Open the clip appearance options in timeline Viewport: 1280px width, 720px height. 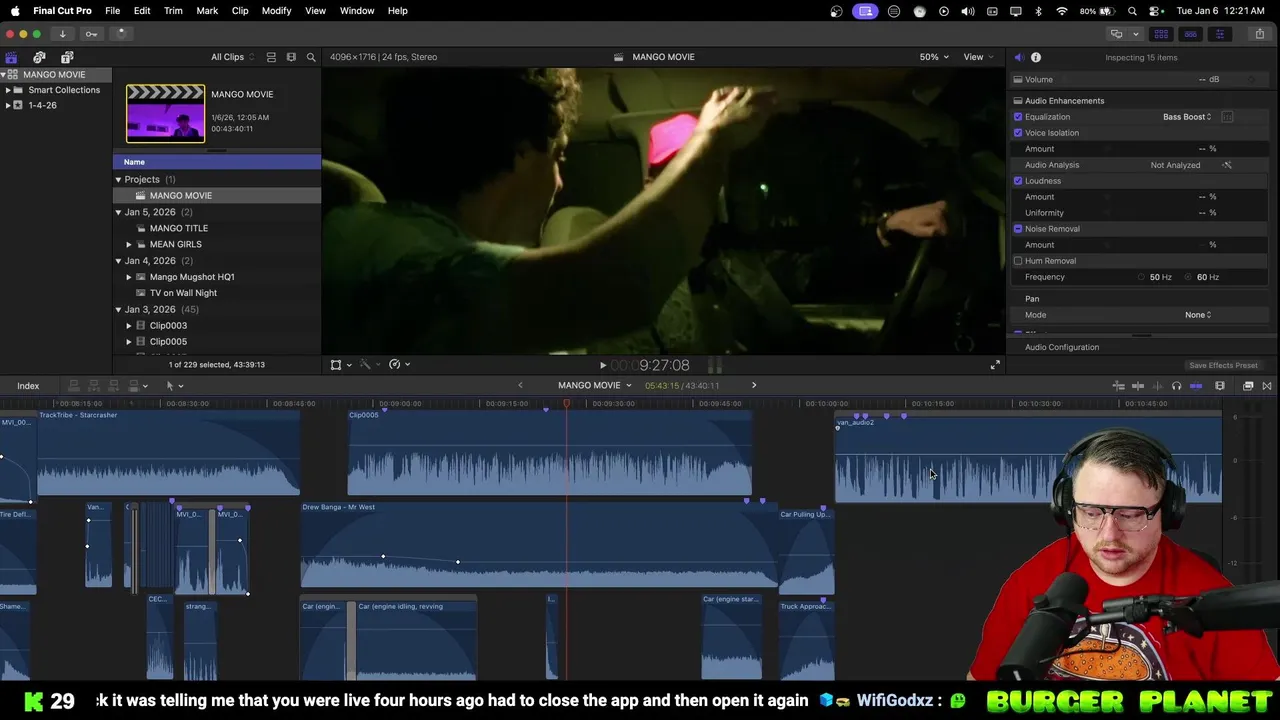pyautogui.click(x=1220, y=386)
